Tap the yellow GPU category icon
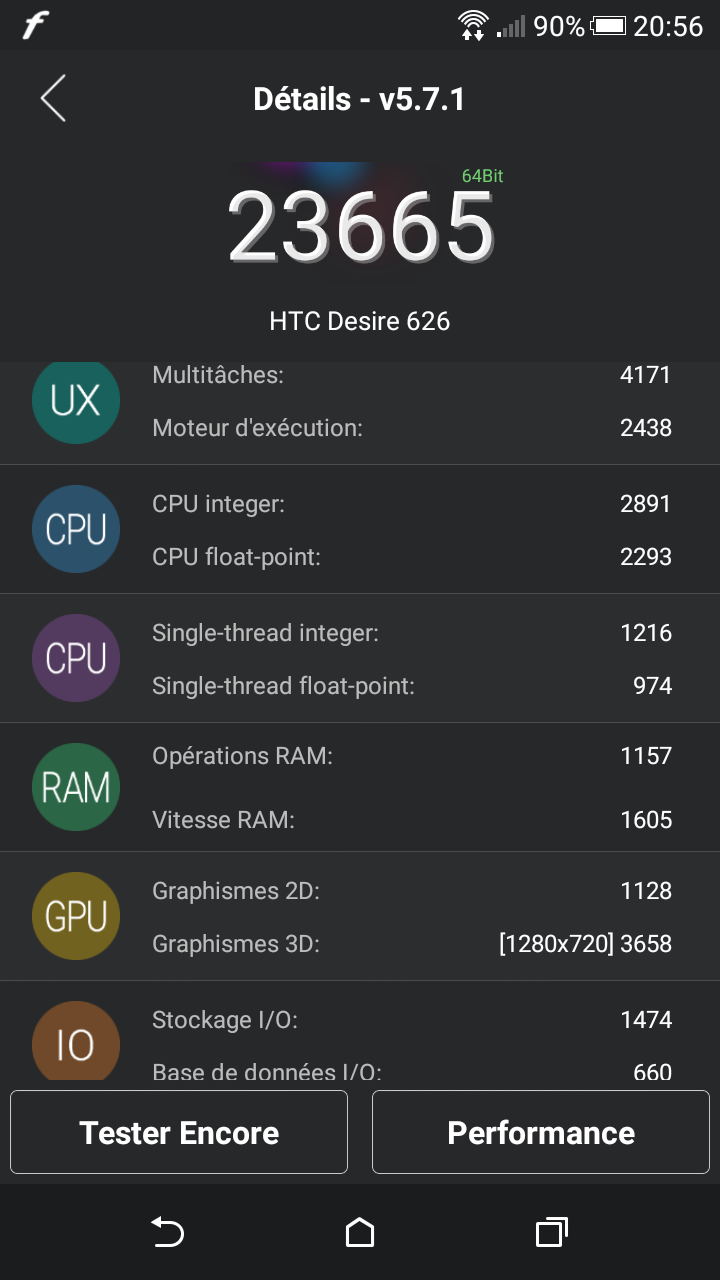 point(76,917)
